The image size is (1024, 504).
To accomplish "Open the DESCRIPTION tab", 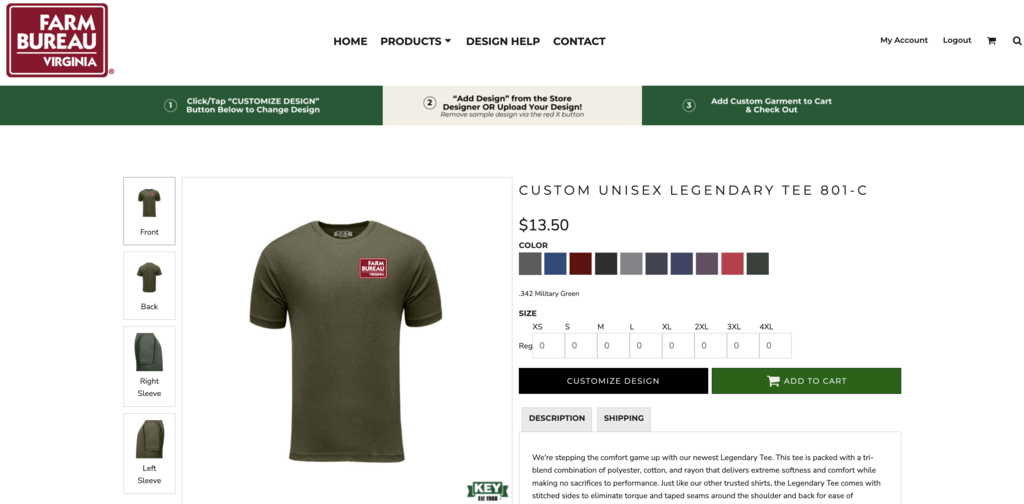I will click(557, 419).
